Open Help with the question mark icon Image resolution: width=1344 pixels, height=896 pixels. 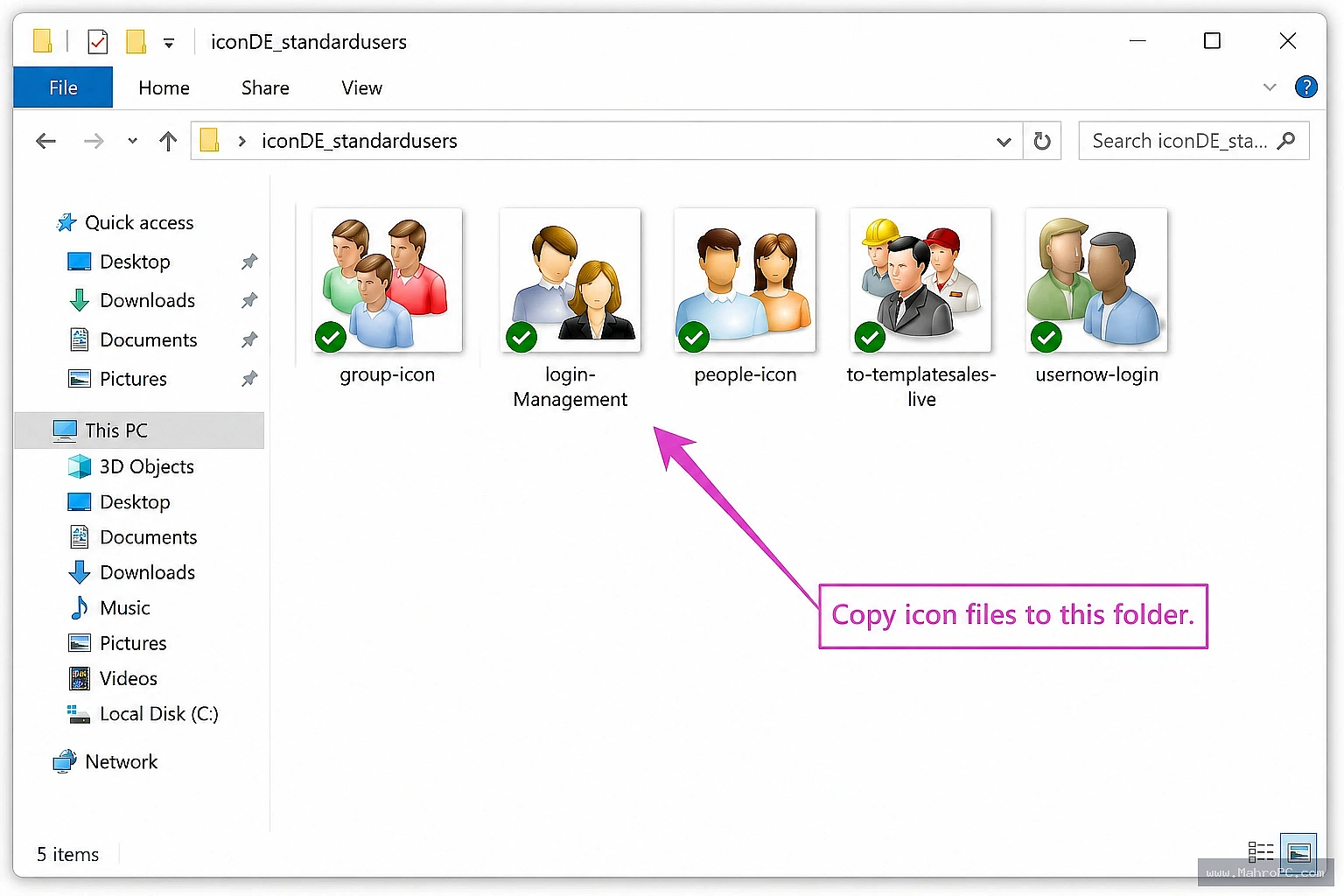pos(1306,87)
